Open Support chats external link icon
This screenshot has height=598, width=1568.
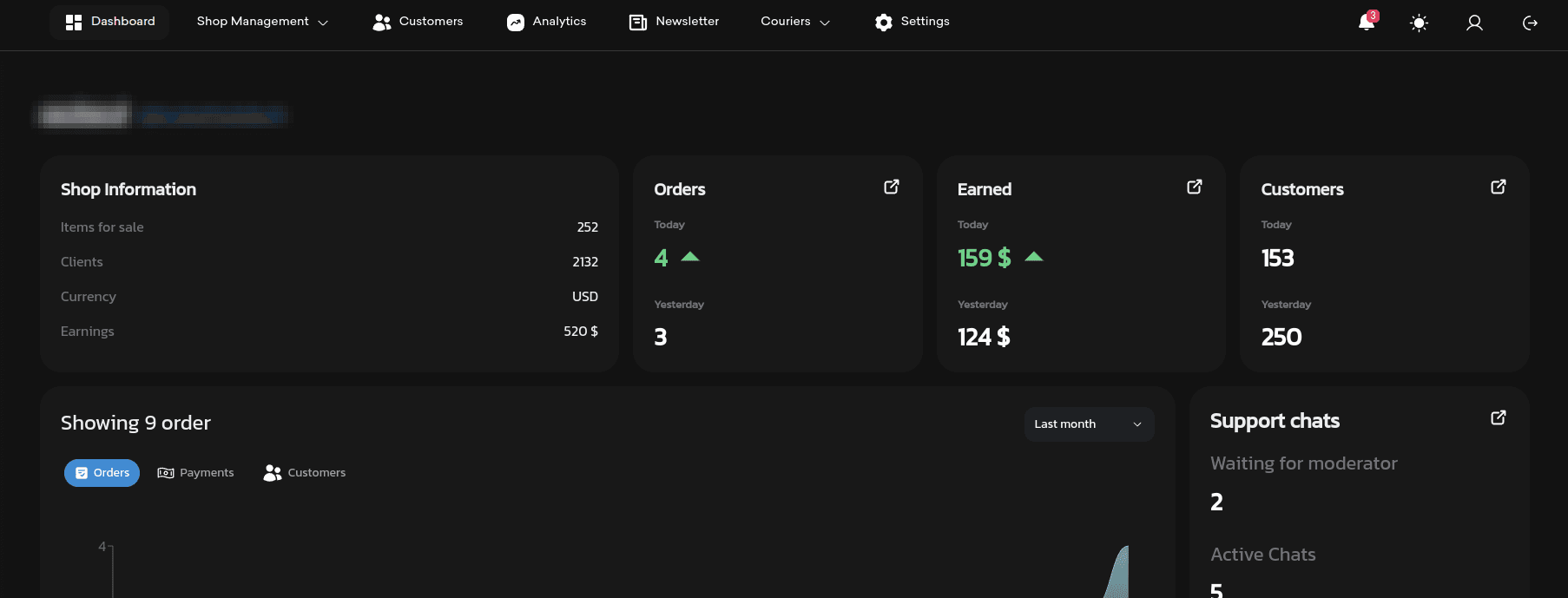[x=1499, y=417]
